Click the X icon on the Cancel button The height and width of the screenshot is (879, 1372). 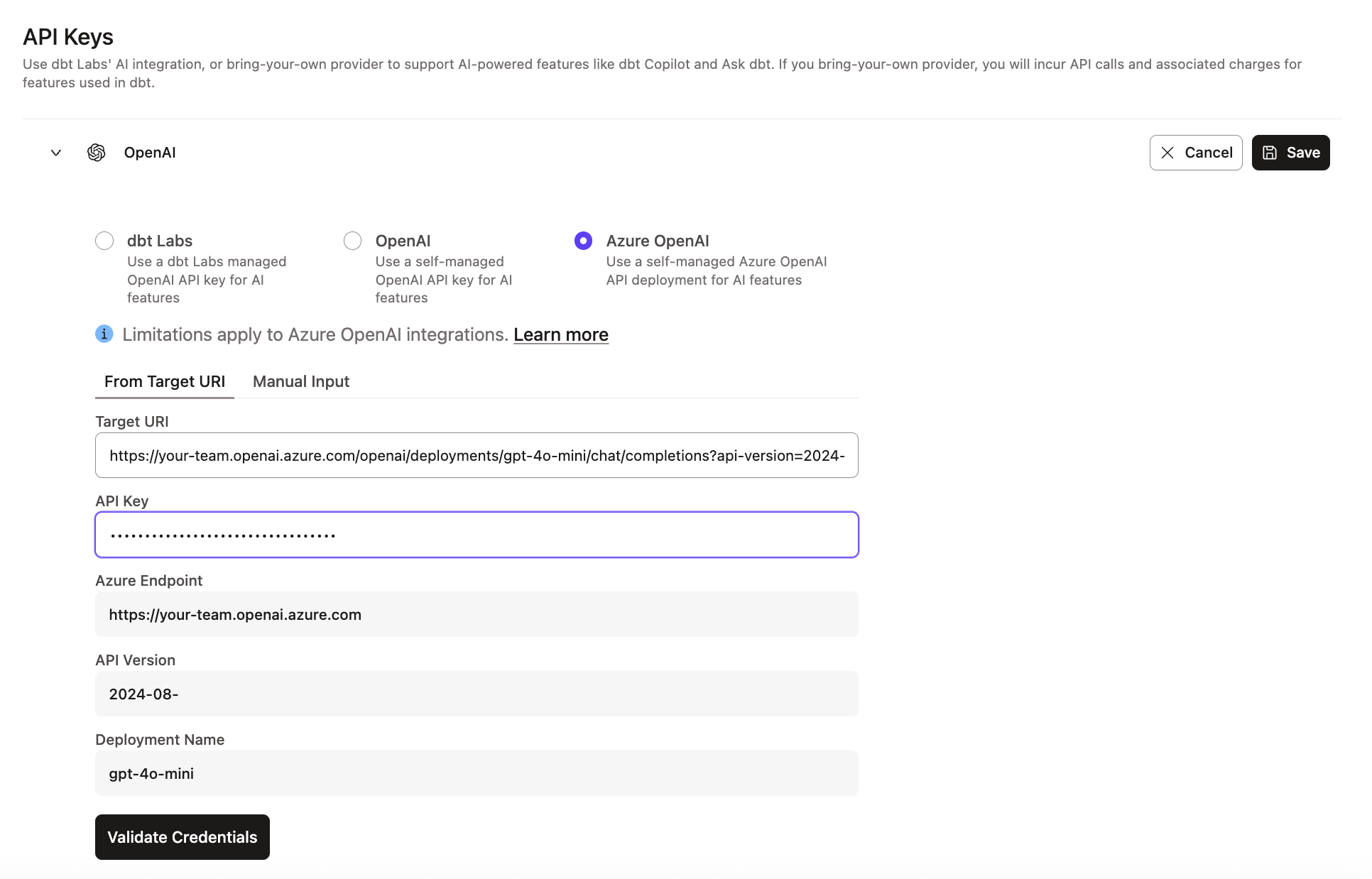(1167, 152)
